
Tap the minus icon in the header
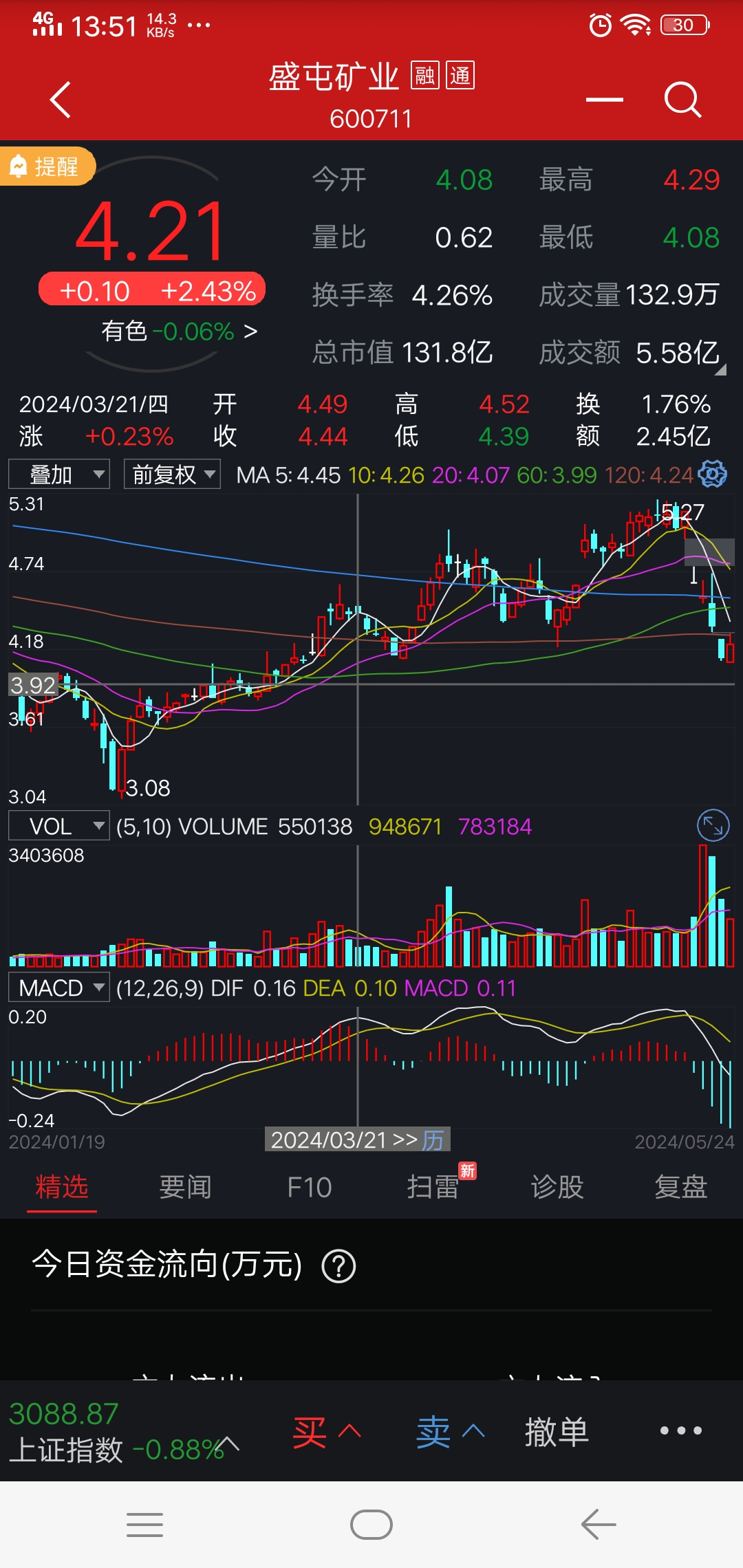coord(605,100)
